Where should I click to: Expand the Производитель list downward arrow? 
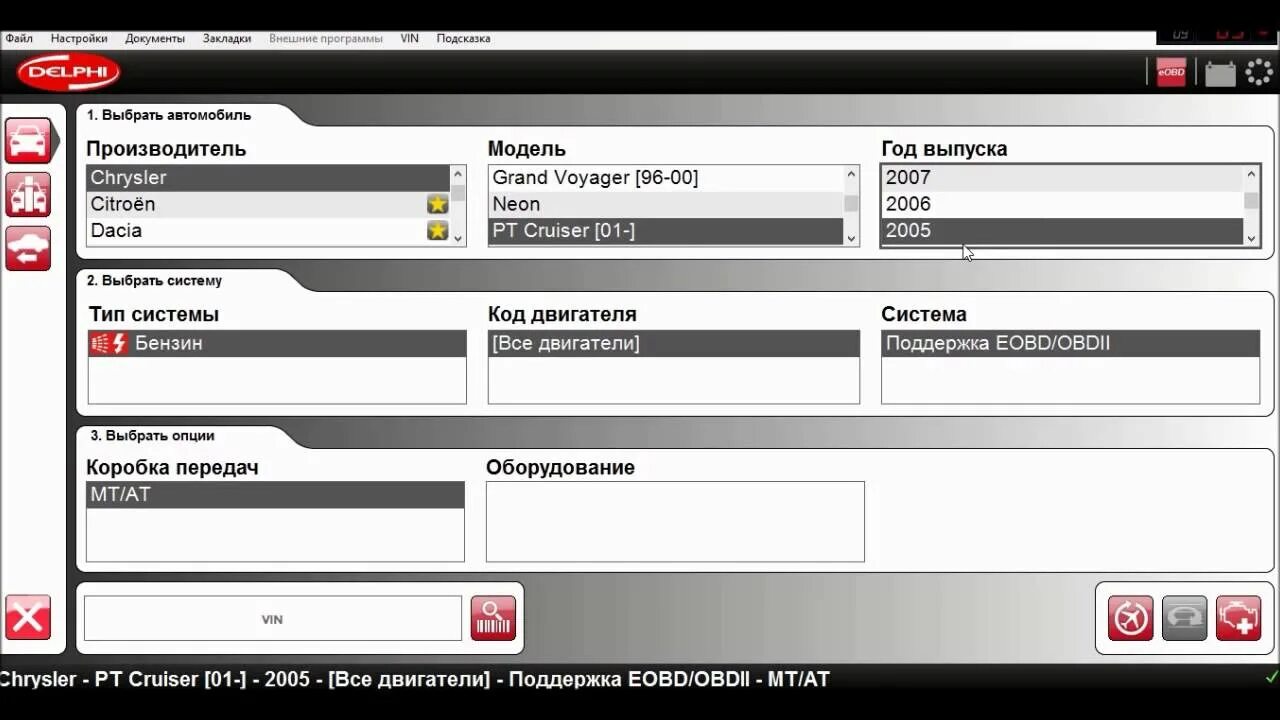tap(458, 239)
